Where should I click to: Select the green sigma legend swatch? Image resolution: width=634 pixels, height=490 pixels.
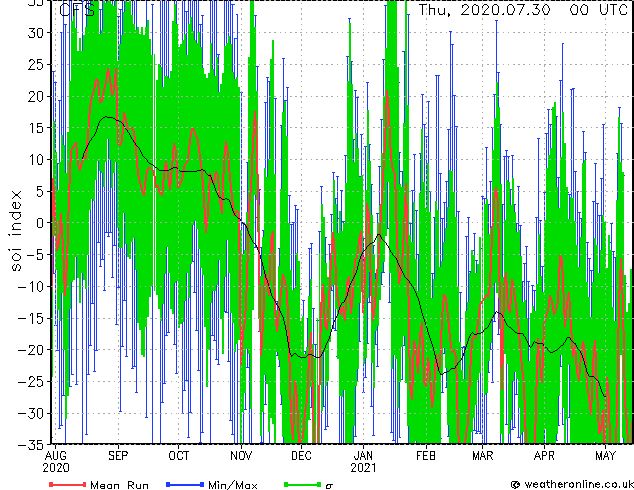click(302, 484)
